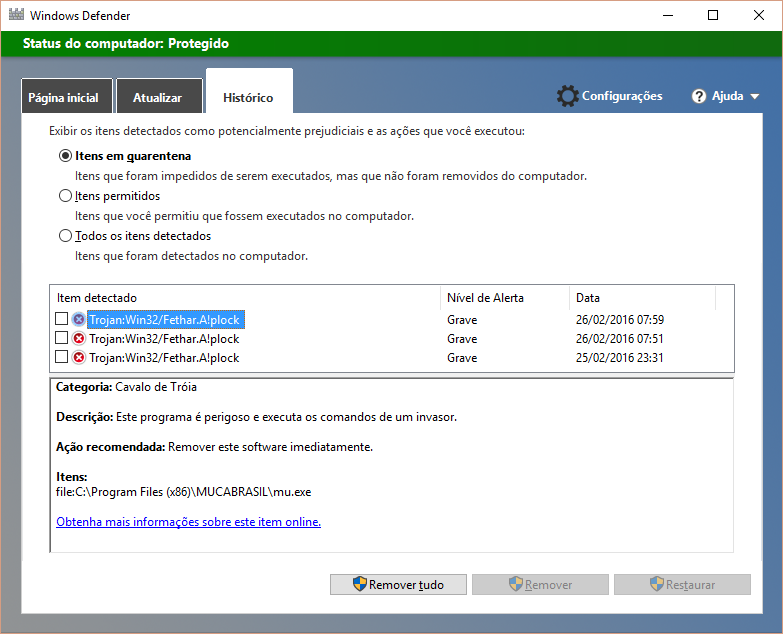Maximize the Windows Defender window
The height and width of the screenshot is (634, 783).
pyautogui.click(x=713, y=15)
